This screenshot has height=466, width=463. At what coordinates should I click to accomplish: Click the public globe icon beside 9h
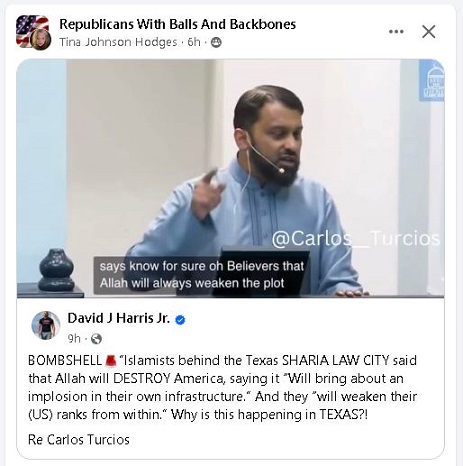coord(96,339)
